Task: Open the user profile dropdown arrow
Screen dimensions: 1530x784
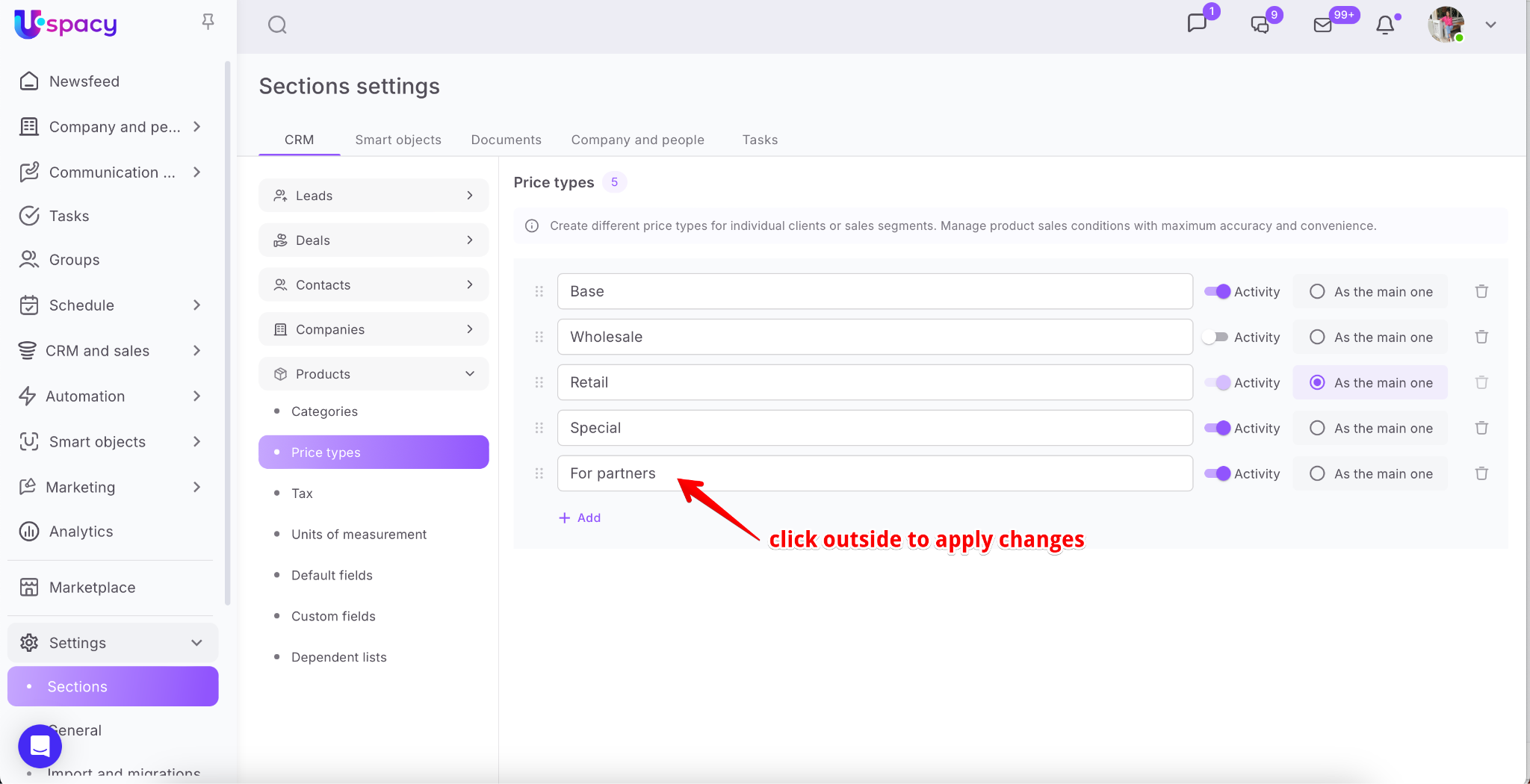Action: (1490, 25)
